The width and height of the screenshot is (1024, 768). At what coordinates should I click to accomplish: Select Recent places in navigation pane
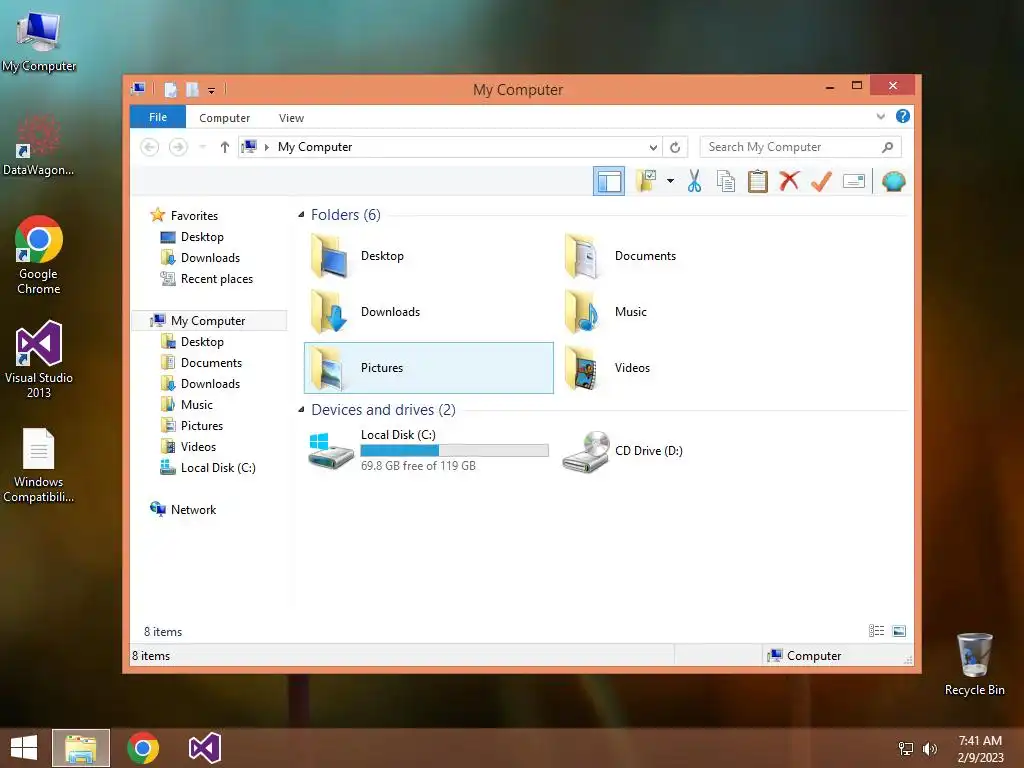tap(217, 279)
